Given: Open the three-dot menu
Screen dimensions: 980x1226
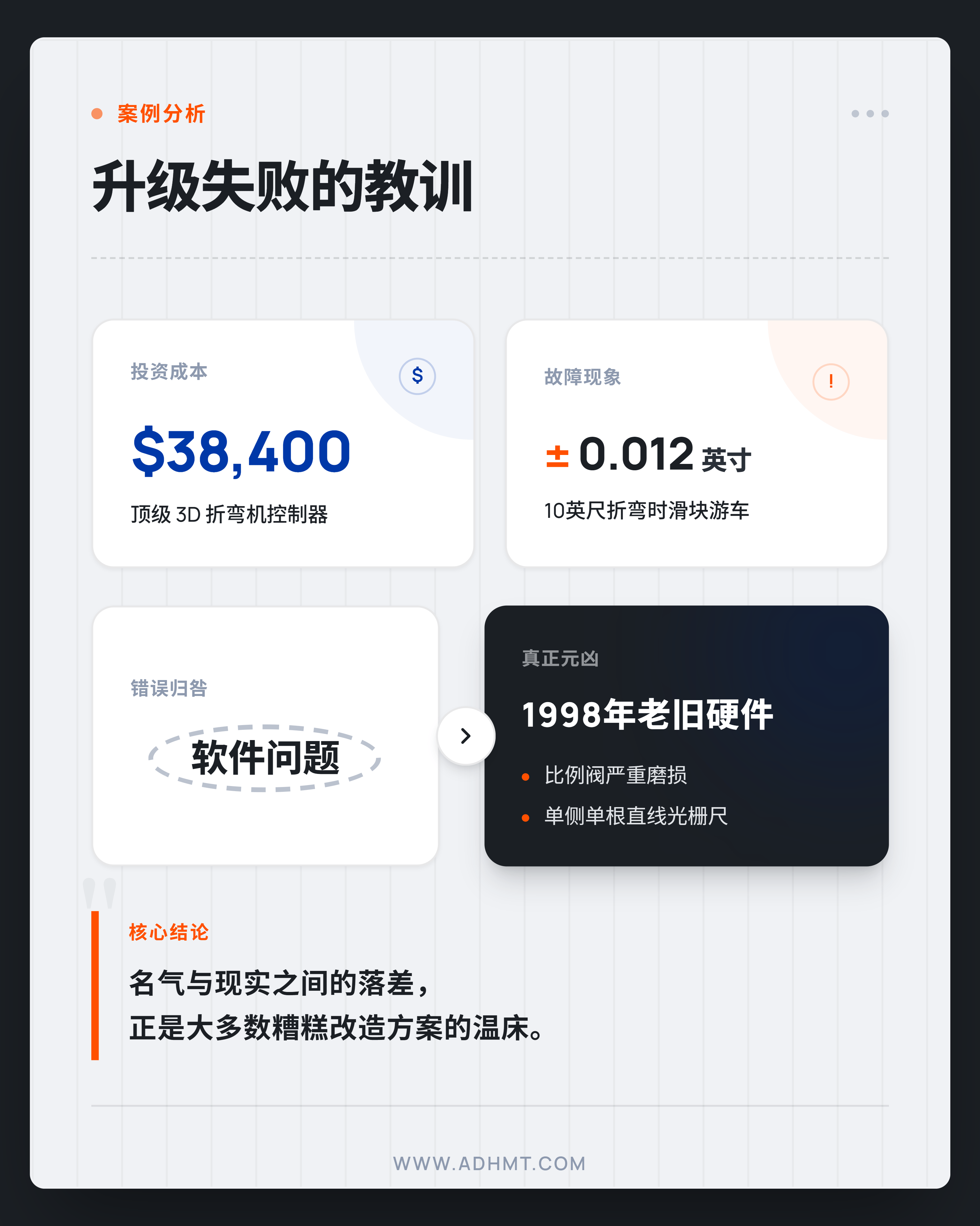Looking at the screenshot, I should tap(870, 114).
